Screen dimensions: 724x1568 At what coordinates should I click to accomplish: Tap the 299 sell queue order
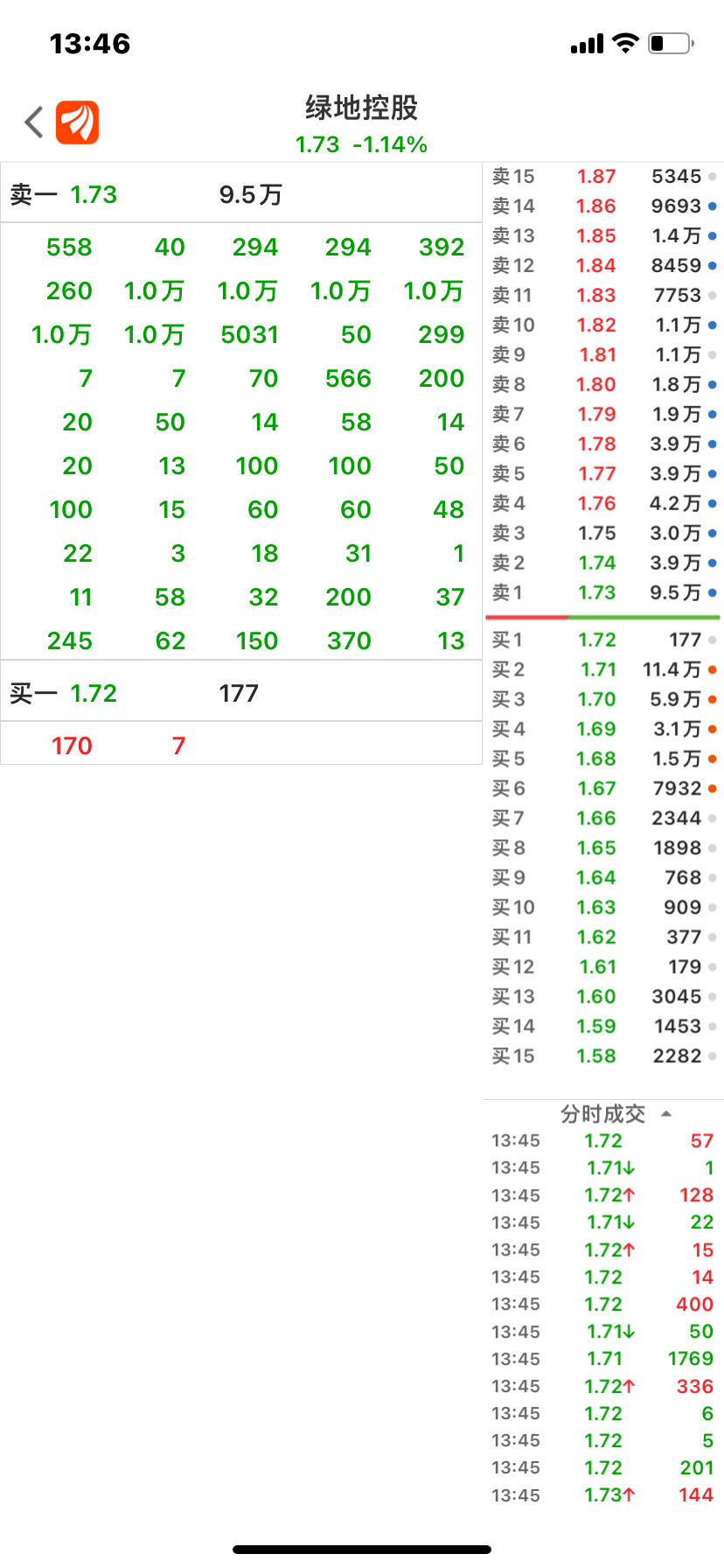[x=442, y=335]
